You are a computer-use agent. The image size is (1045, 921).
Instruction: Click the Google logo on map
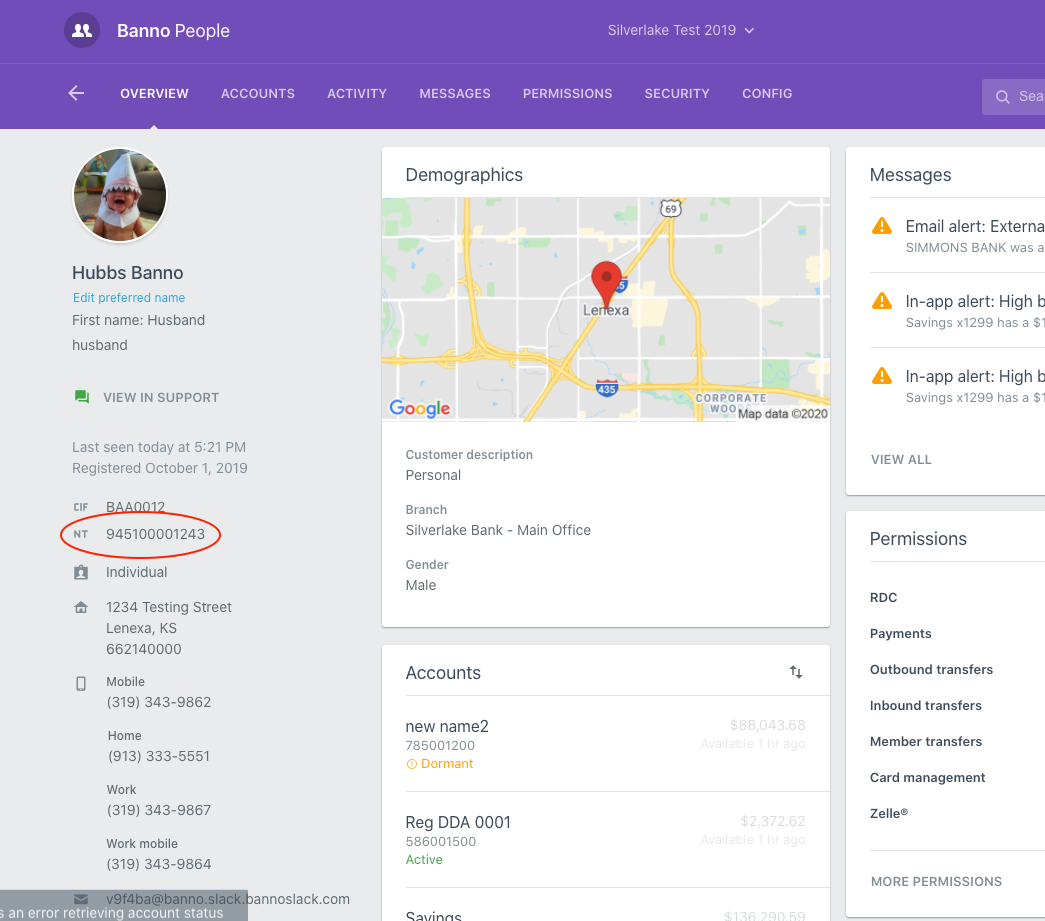420,408
